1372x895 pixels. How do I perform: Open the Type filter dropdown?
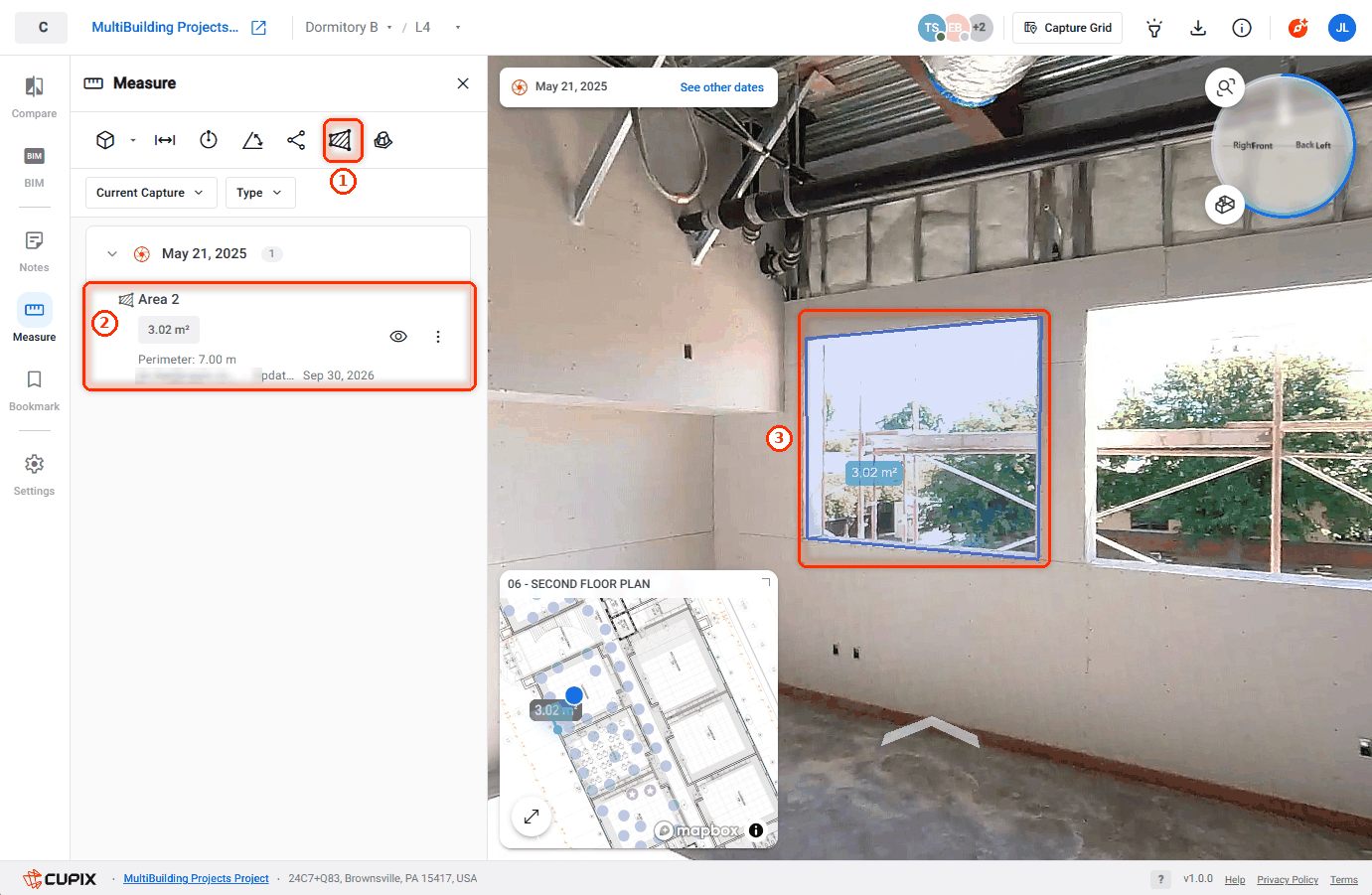(260, 193)
